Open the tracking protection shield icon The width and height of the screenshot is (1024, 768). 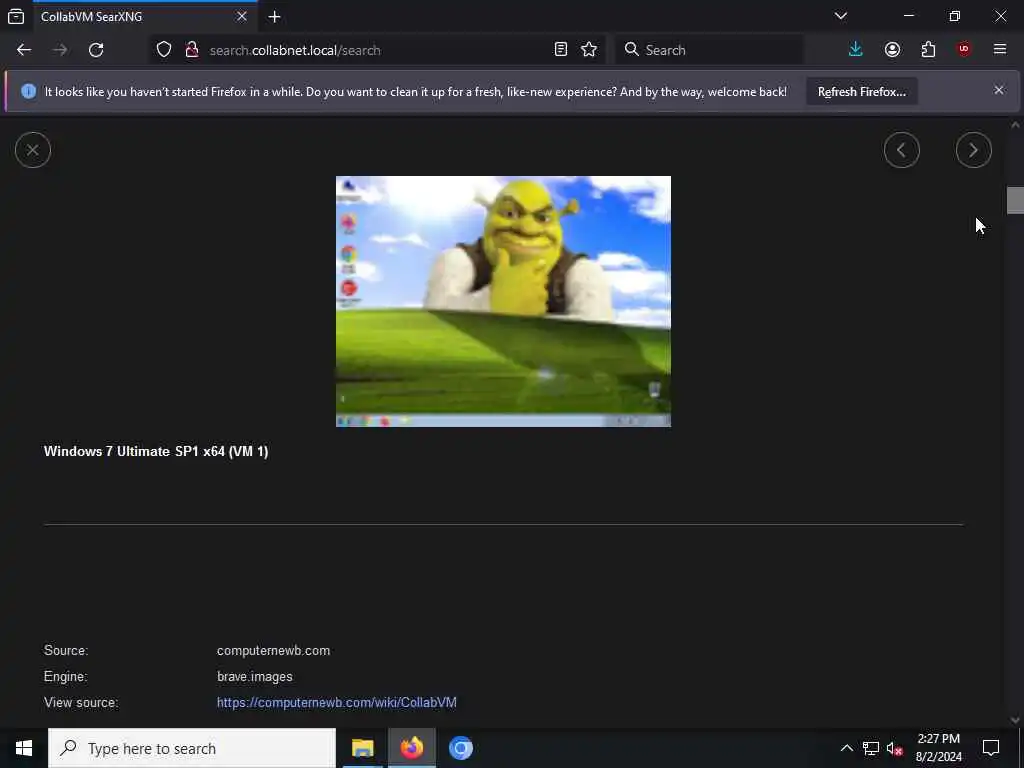[x=164, y=50]
